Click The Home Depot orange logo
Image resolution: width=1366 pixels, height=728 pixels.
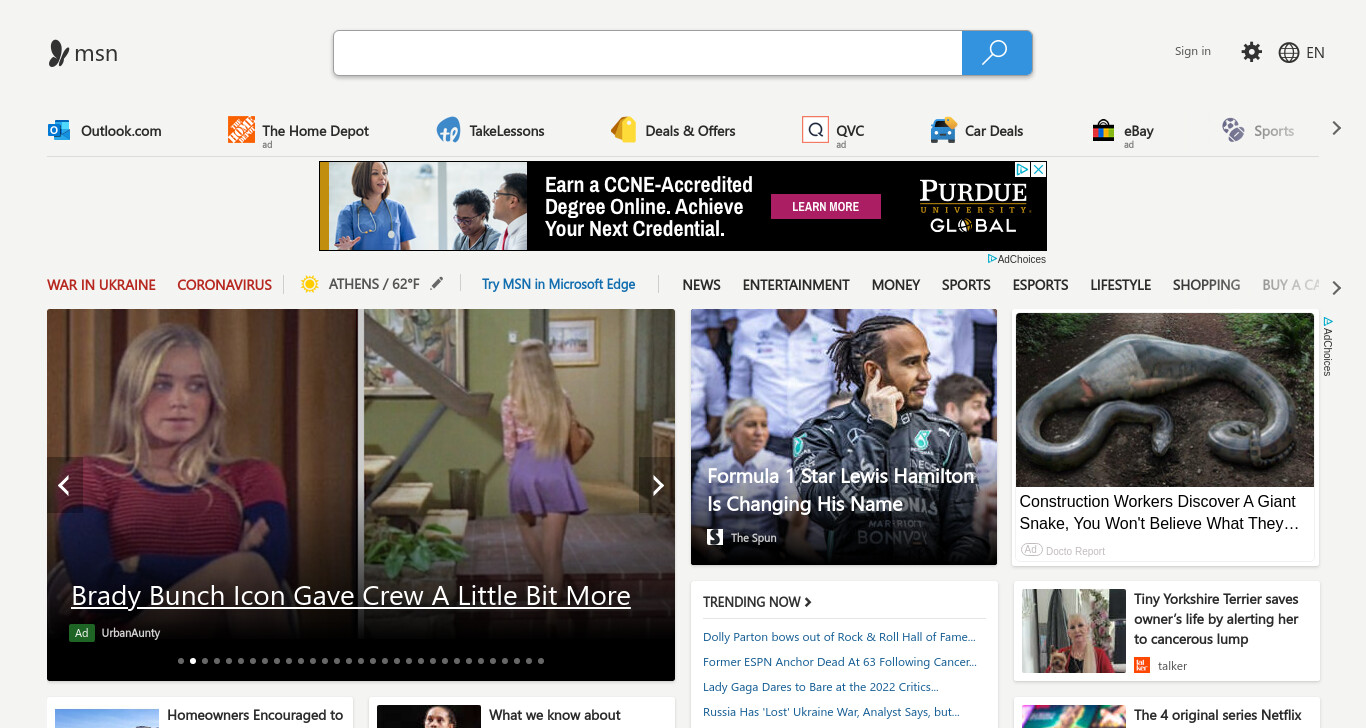pyautogui.click(x=241, y=130)
